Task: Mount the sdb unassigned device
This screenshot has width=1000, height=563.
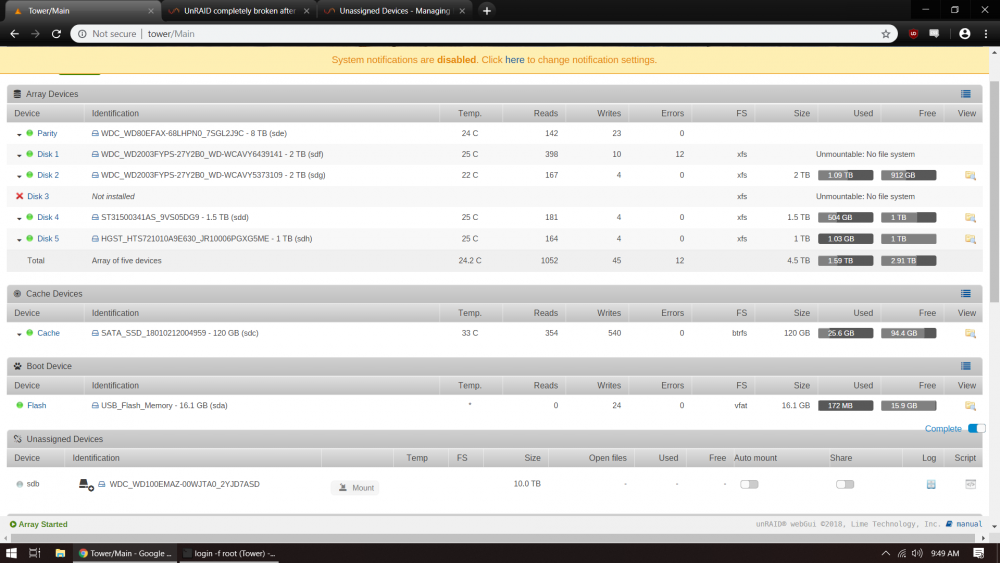Action: pyautogui.click(x=355, y=488)
